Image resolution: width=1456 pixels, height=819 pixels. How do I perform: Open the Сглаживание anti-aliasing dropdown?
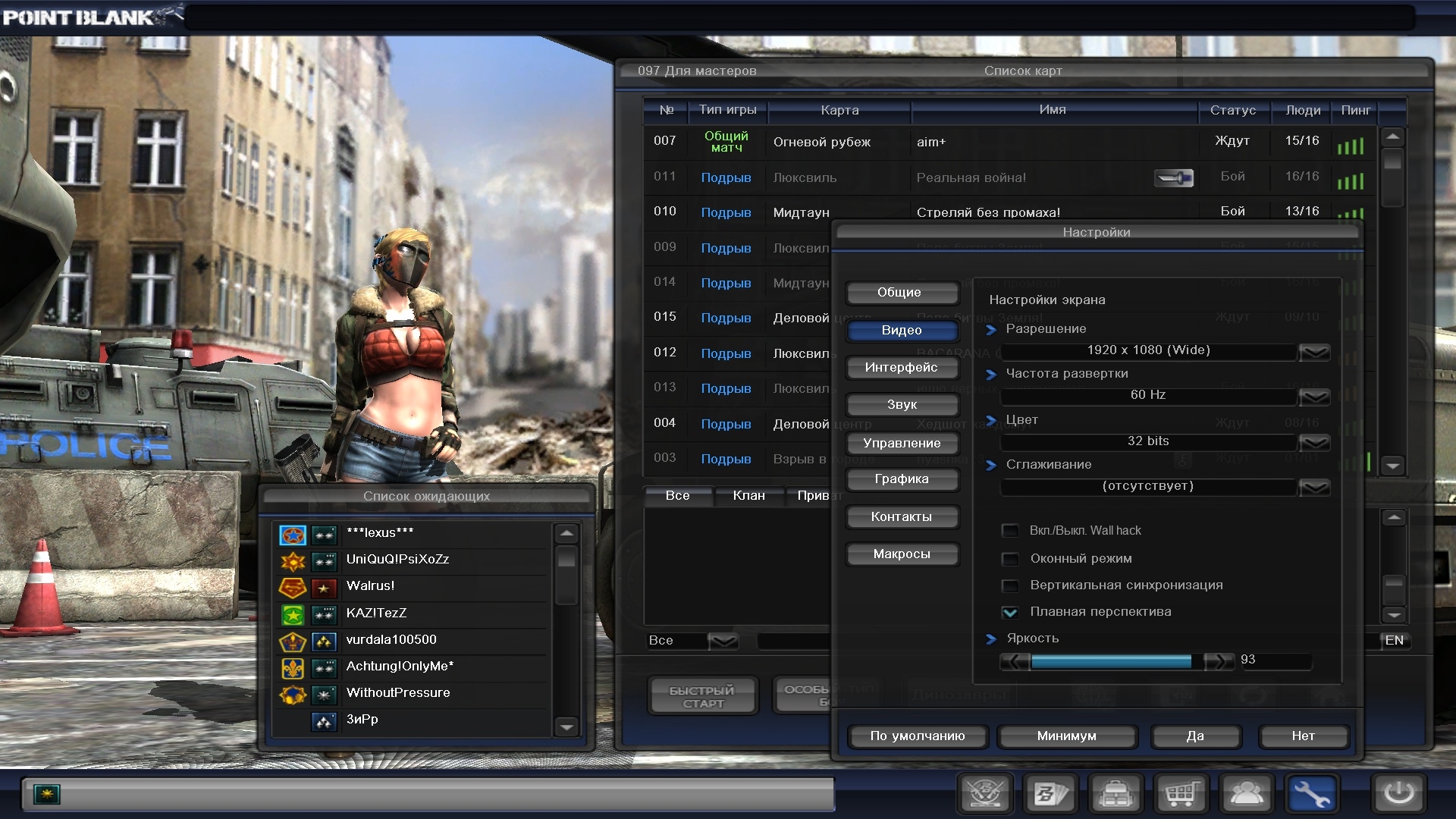coord(1314,486)
